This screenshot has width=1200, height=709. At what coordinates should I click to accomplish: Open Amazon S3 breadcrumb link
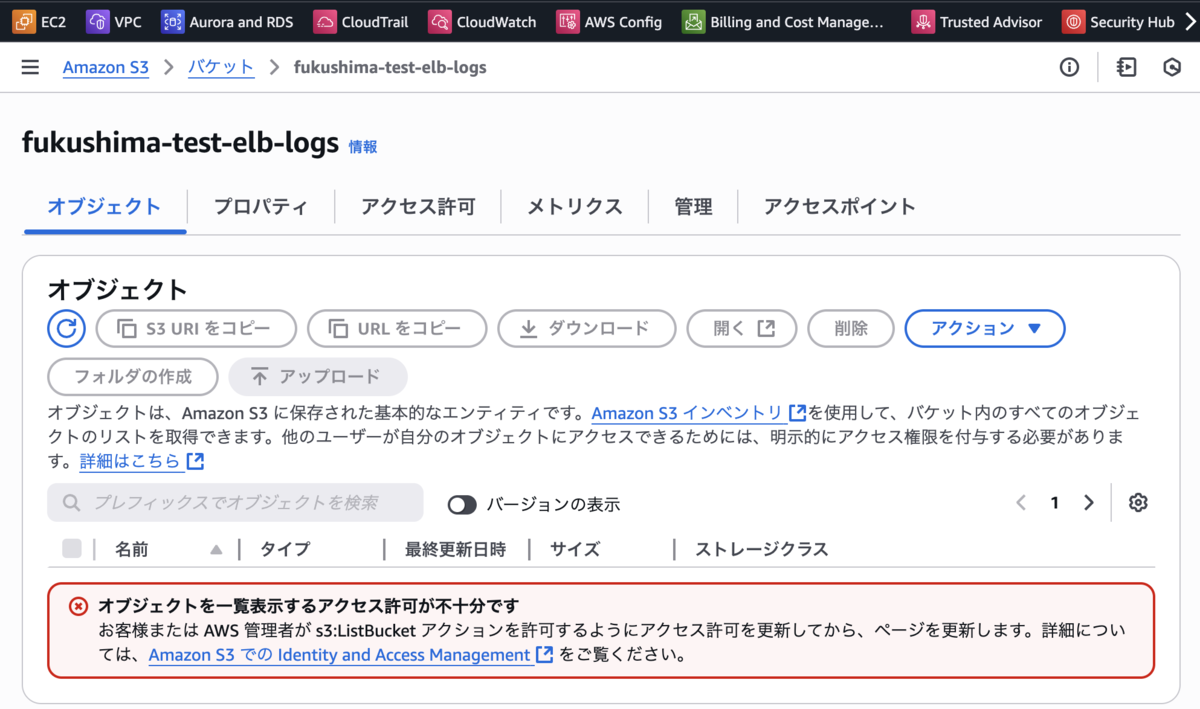(x=106, y=68)
